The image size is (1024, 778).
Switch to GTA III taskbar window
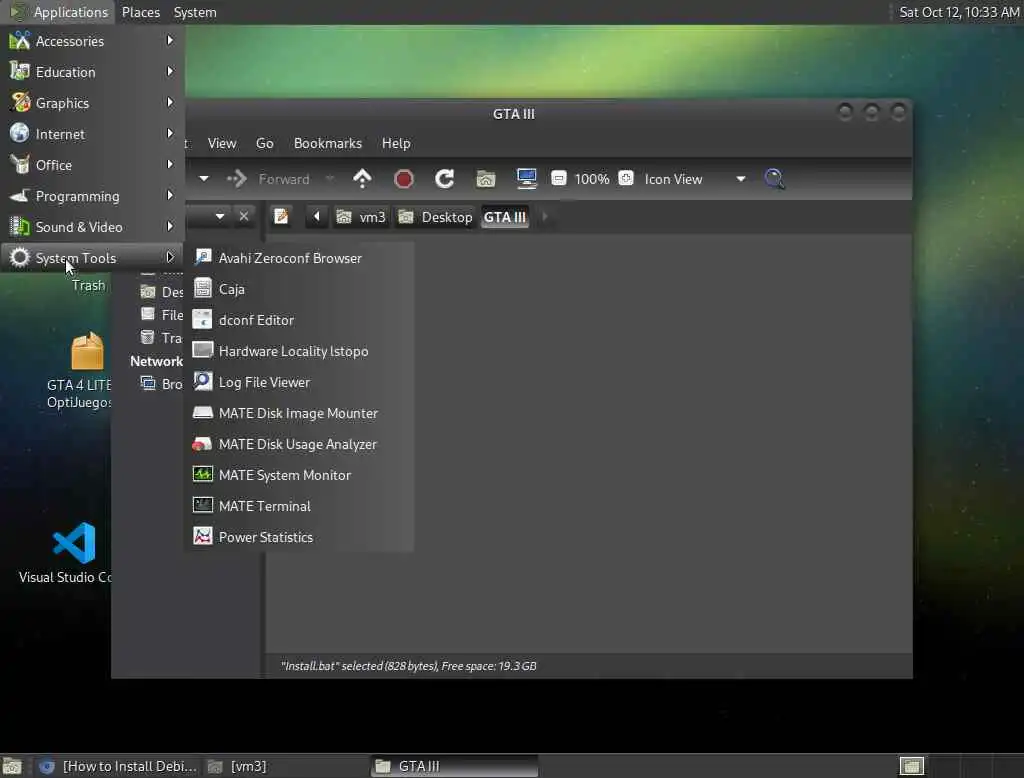pos(455,766)
